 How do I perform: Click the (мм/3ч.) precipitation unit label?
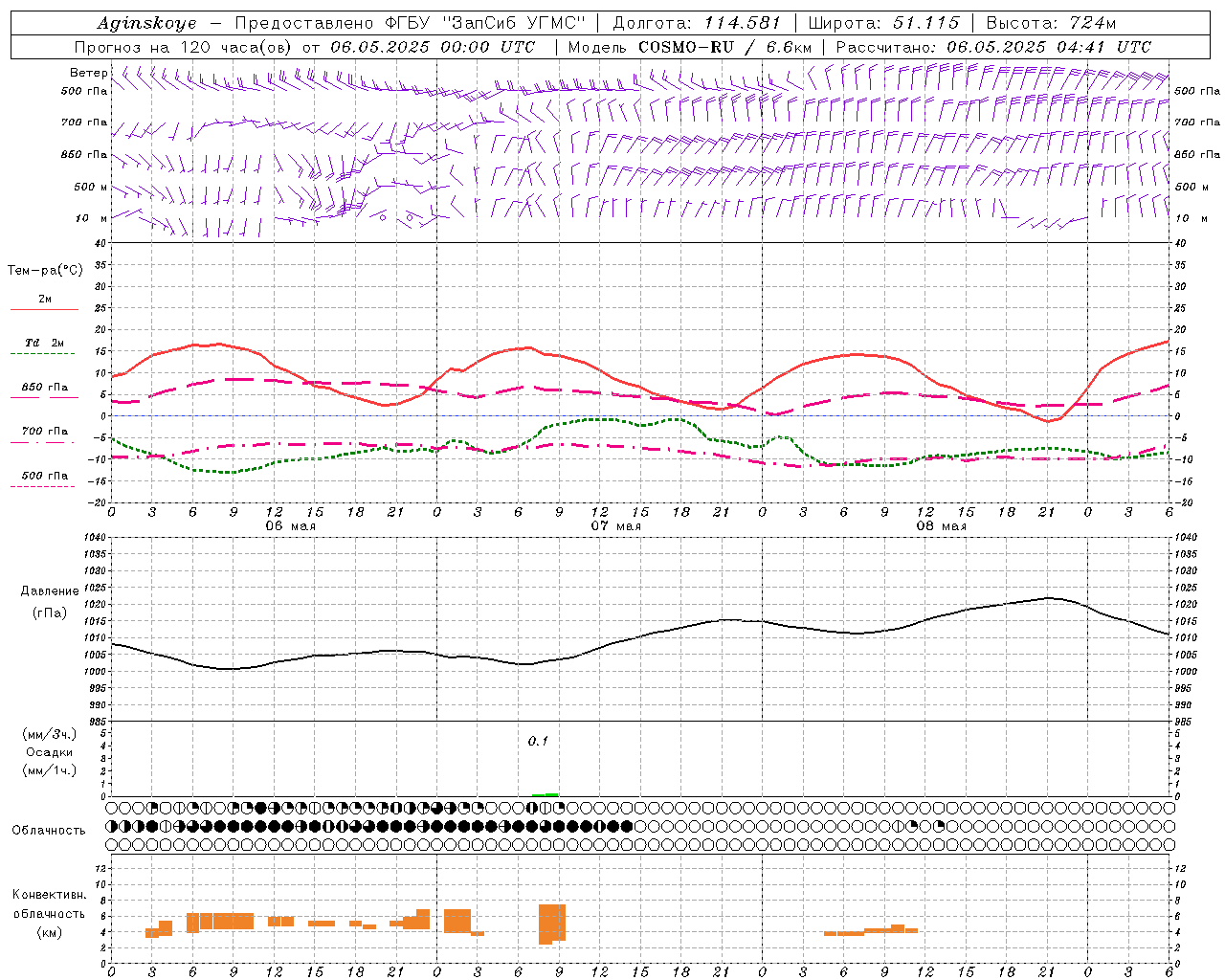point(49,734)
